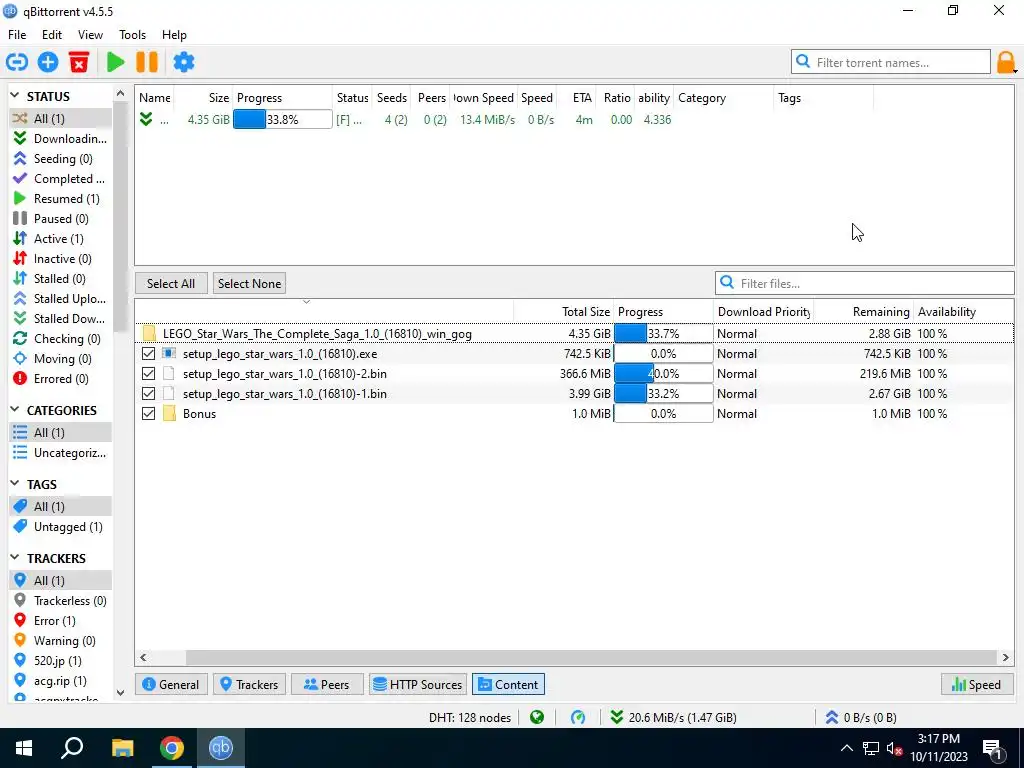The width and height of the screenshot is (1024, 768).
Task: Click the Select None button
Action: [249, 283]
